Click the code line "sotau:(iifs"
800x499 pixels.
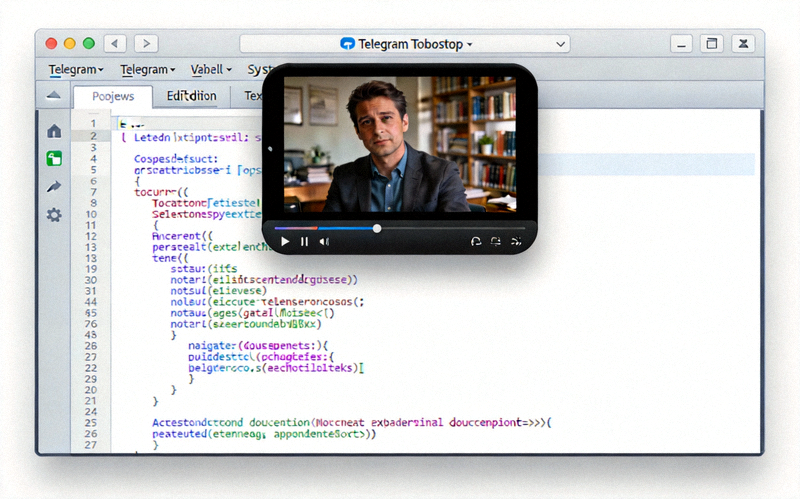point(204,269)
